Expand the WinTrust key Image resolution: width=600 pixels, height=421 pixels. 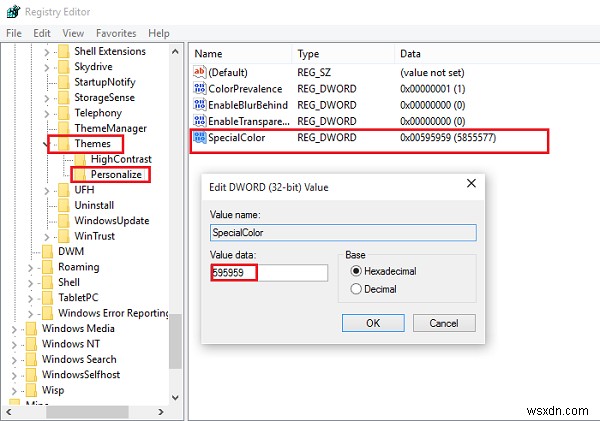(47, 237)
